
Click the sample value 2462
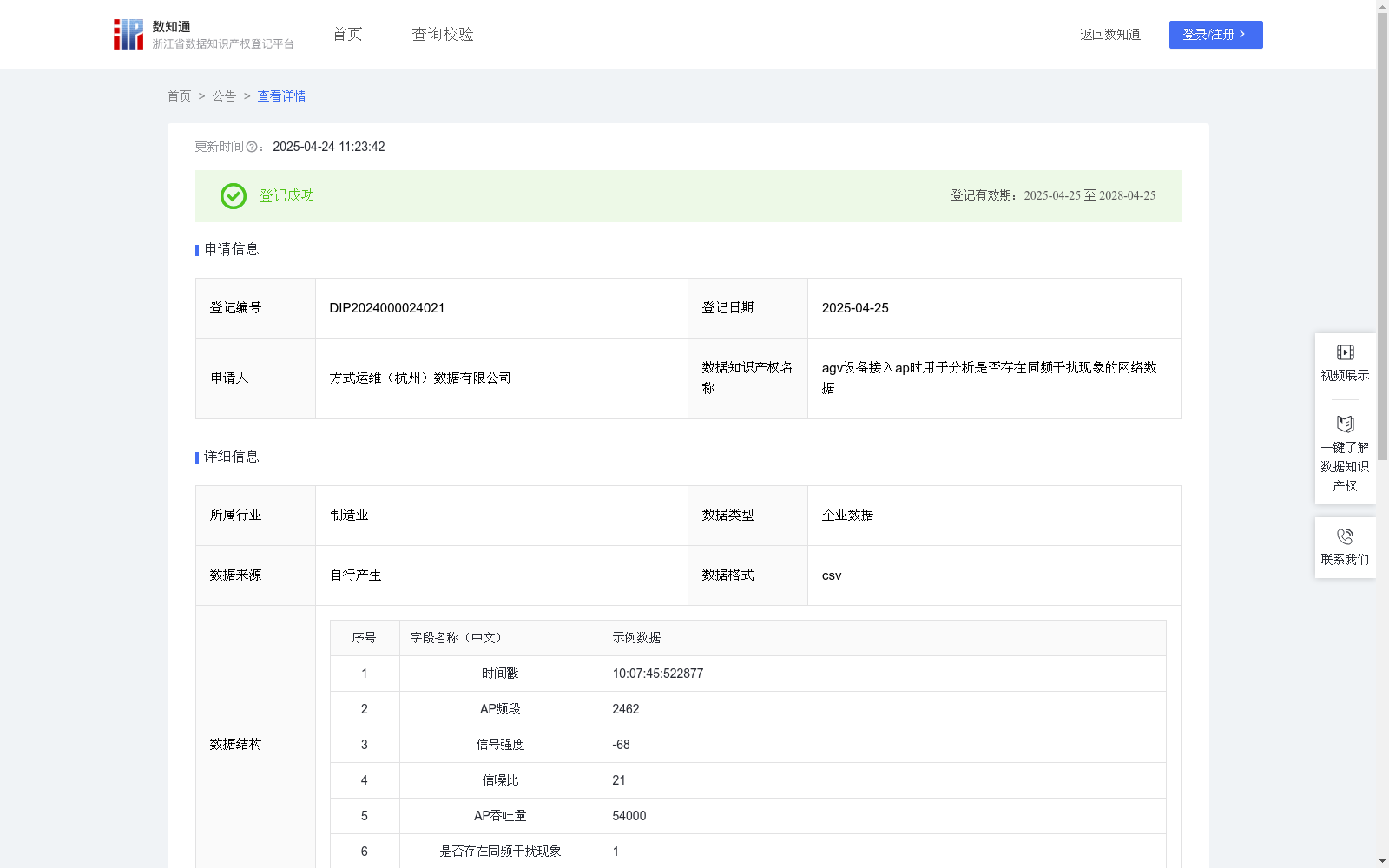click(626, 709)
